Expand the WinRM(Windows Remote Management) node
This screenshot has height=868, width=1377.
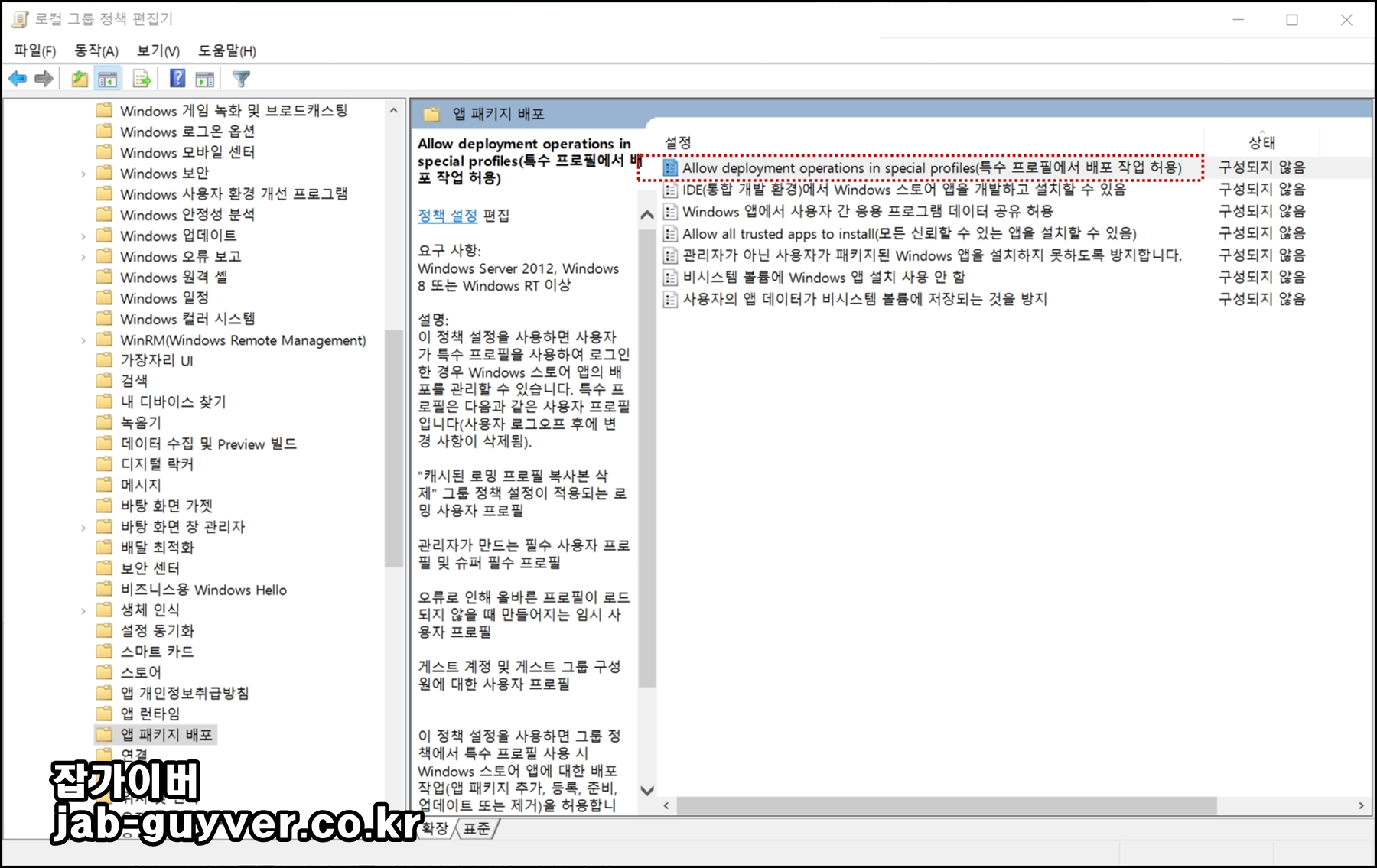(83, 340)
